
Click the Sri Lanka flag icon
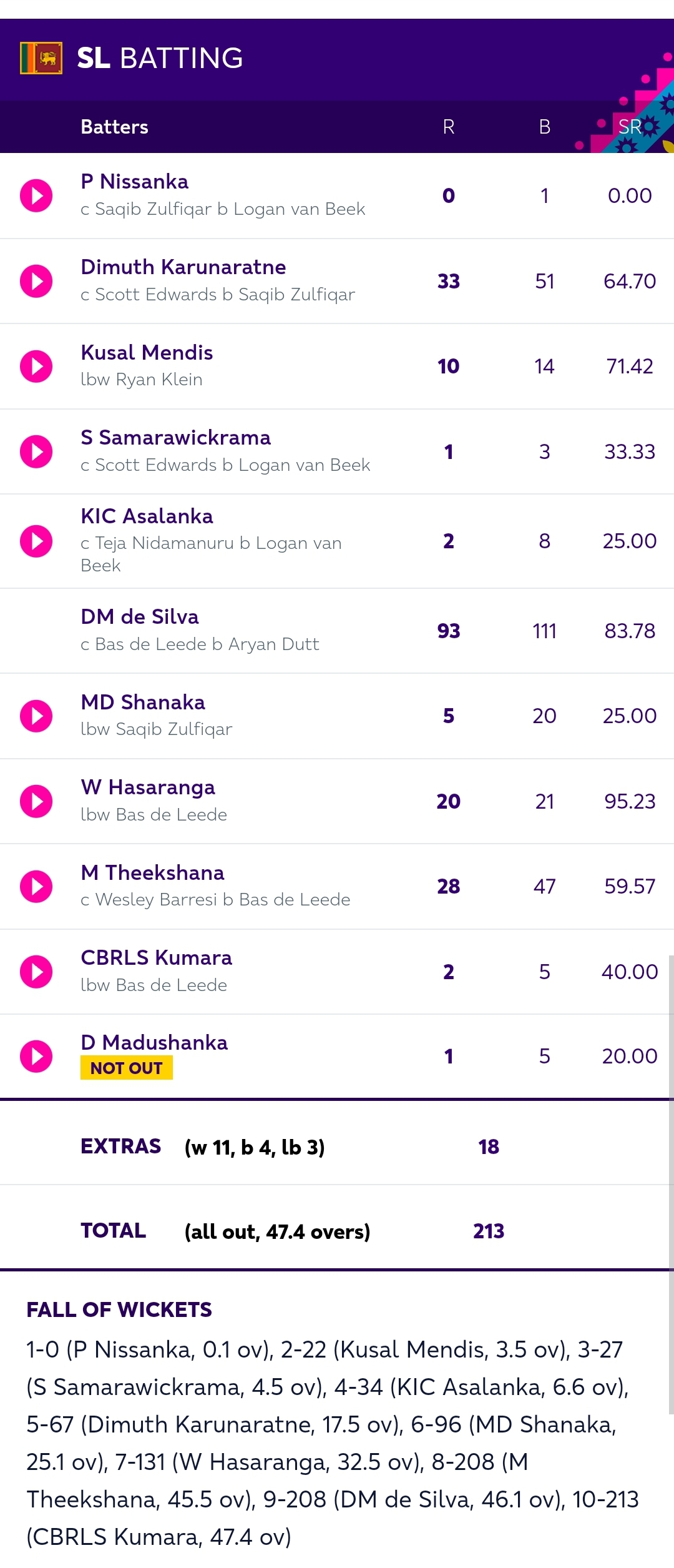click(41, 58)
